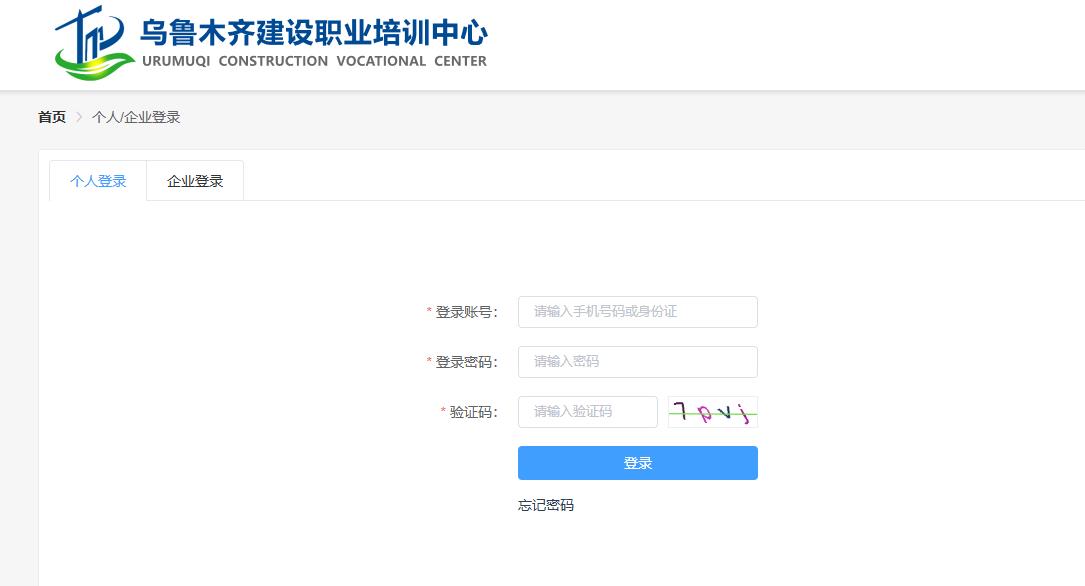Click the breadcrumb arrow separator after 首页
This screenshot has height=586, width=1085.
point(79,117)
